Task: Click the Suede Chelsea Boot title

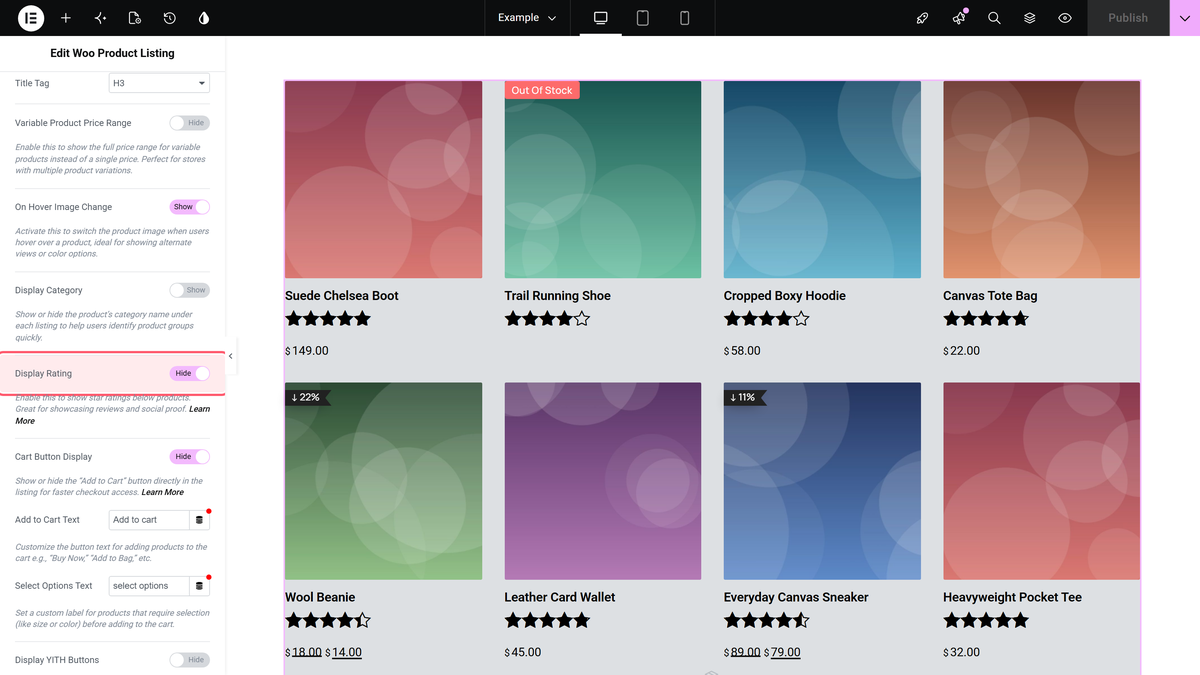Action: coord(342,296)
